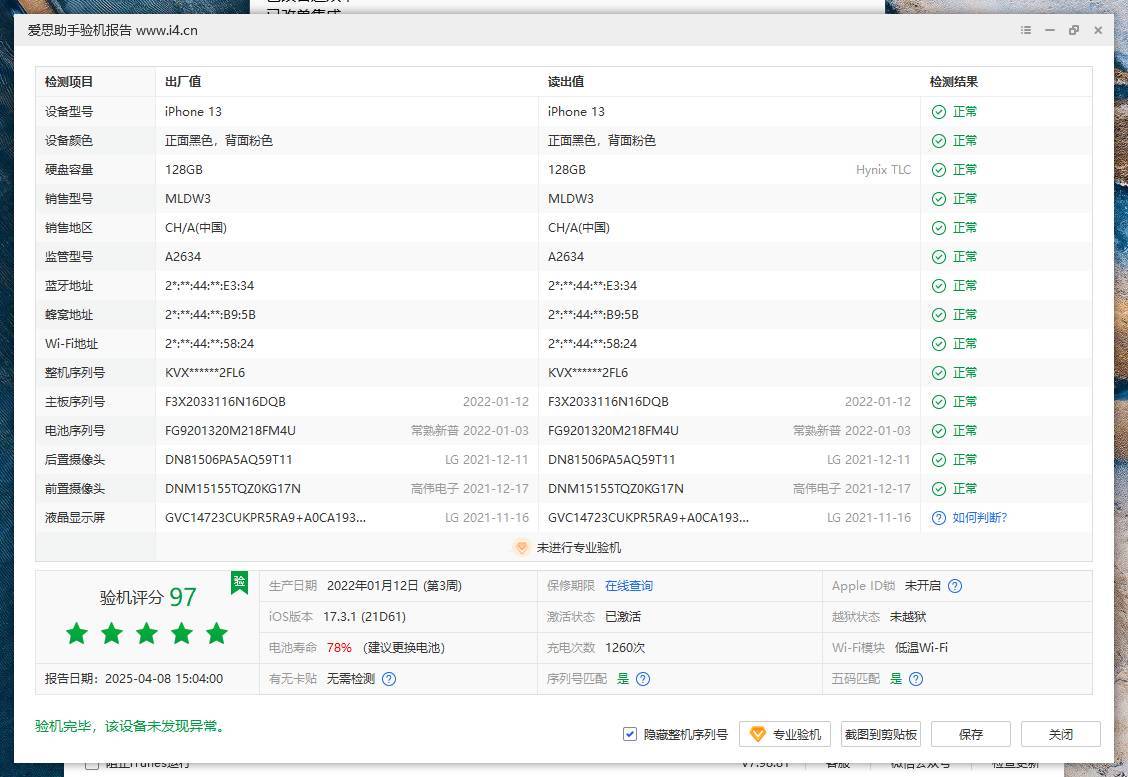Minimize the 验机报告 window
The height and width of the screenshot is (777, 1128).
pyautogui.click(x=1050, y=30)
